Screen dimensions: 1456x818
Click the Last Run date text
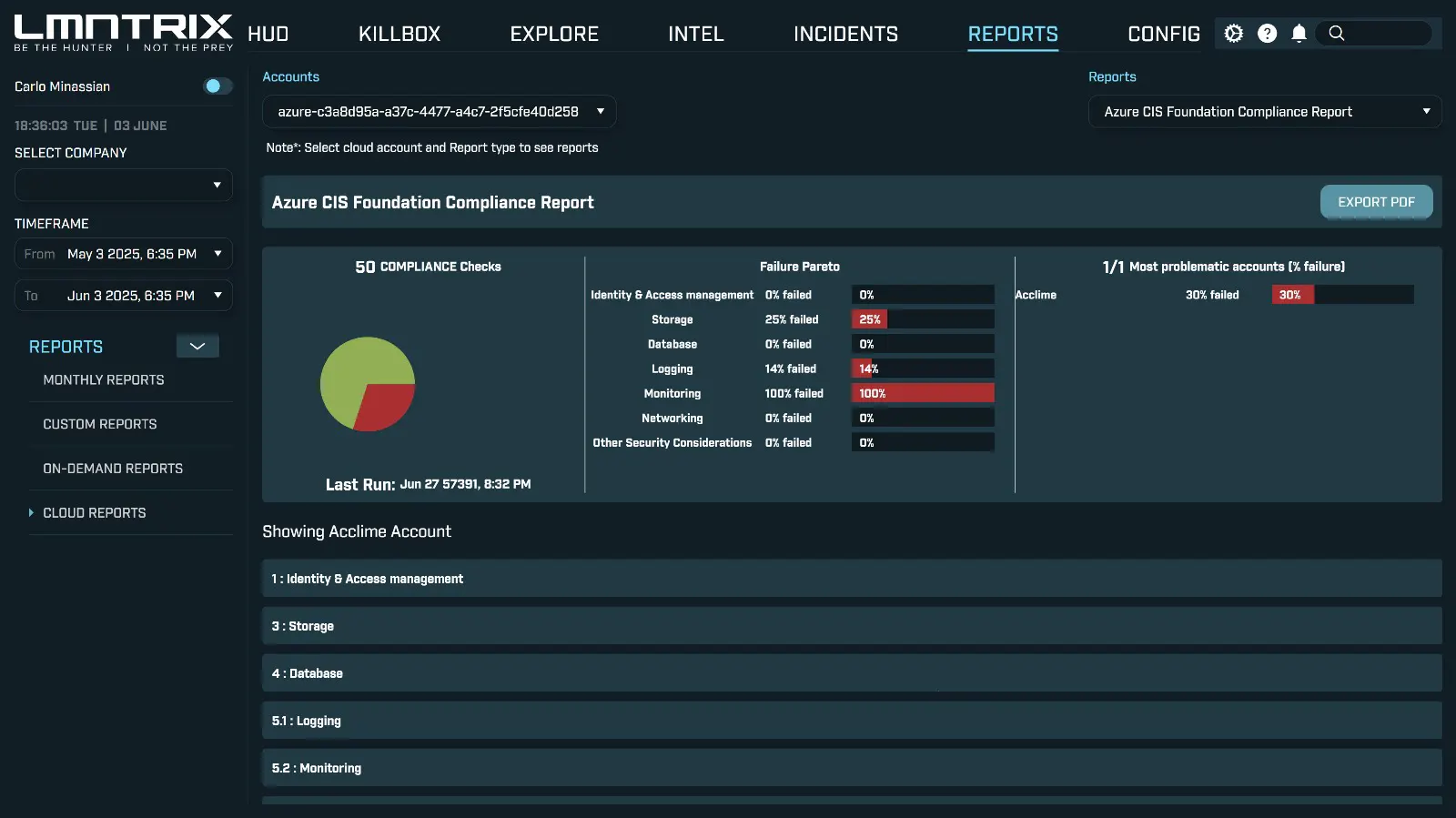point(465,484)
